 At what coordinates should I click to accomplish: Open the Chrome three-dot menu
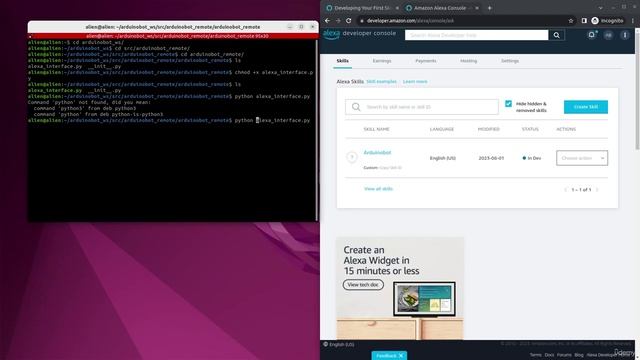[x=633, y=20]
